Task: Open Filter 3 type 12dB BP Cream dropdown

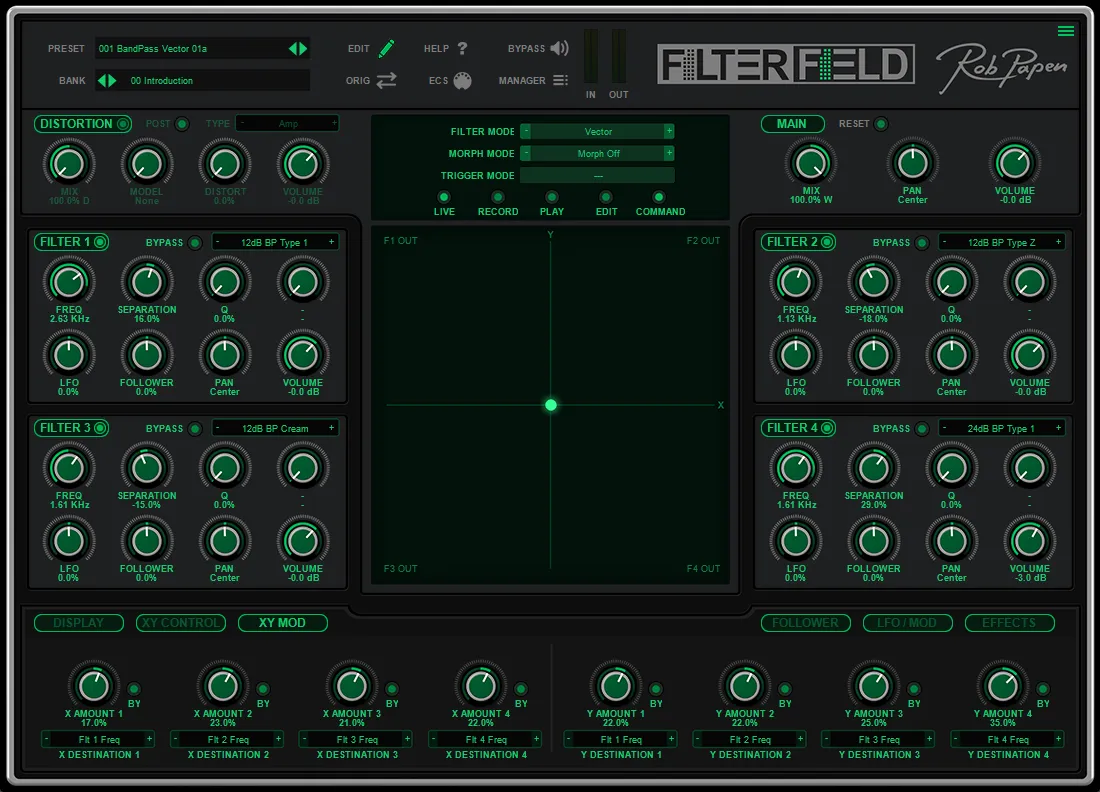Action: tap(274, 428)
